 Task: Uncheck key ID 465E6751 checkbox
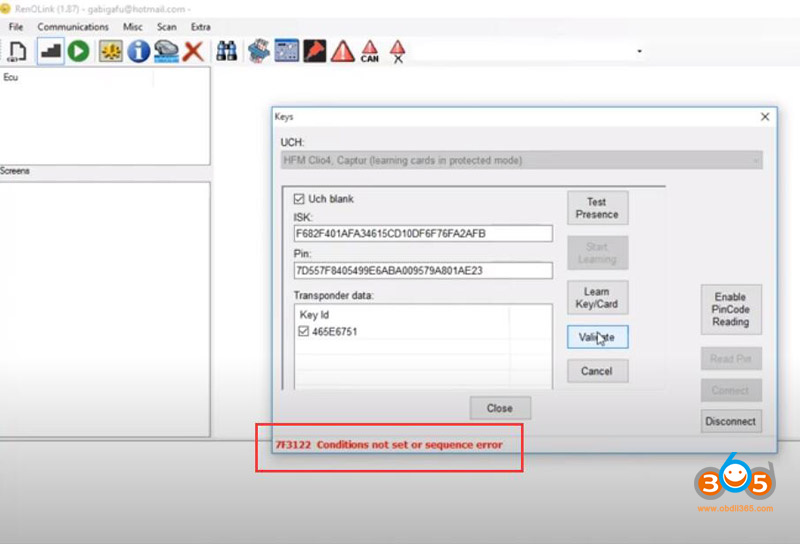coord(303,331)
